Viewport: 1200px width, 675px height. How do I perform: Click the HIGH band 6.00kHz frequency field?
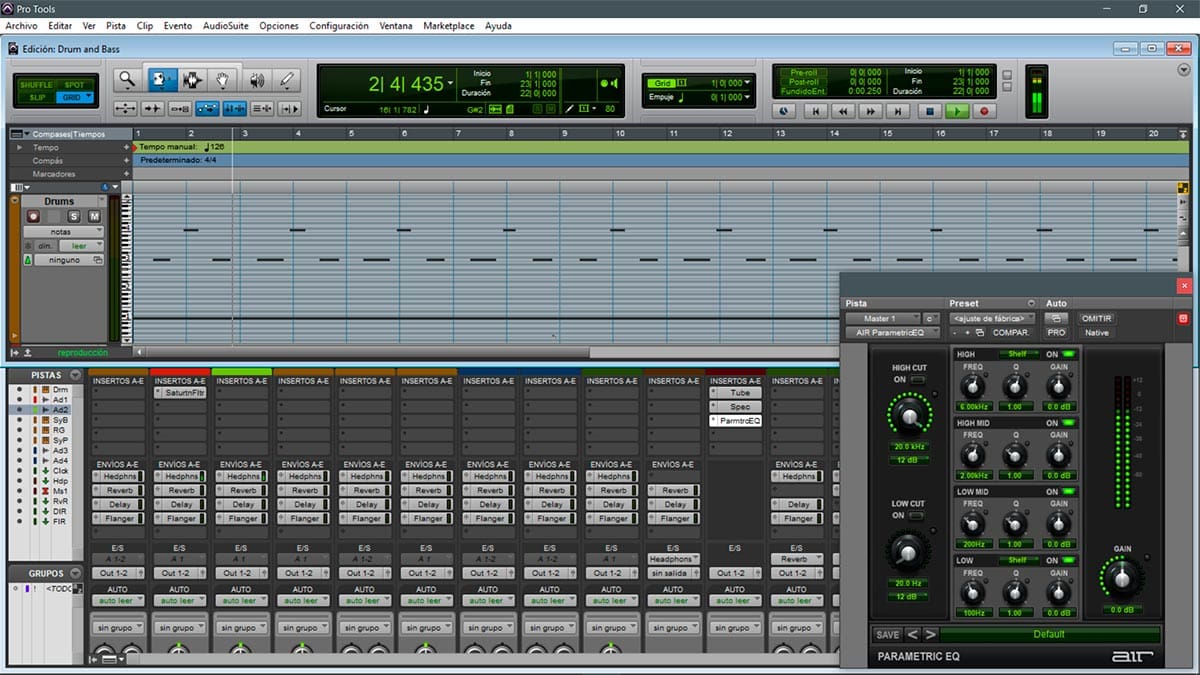973,406
